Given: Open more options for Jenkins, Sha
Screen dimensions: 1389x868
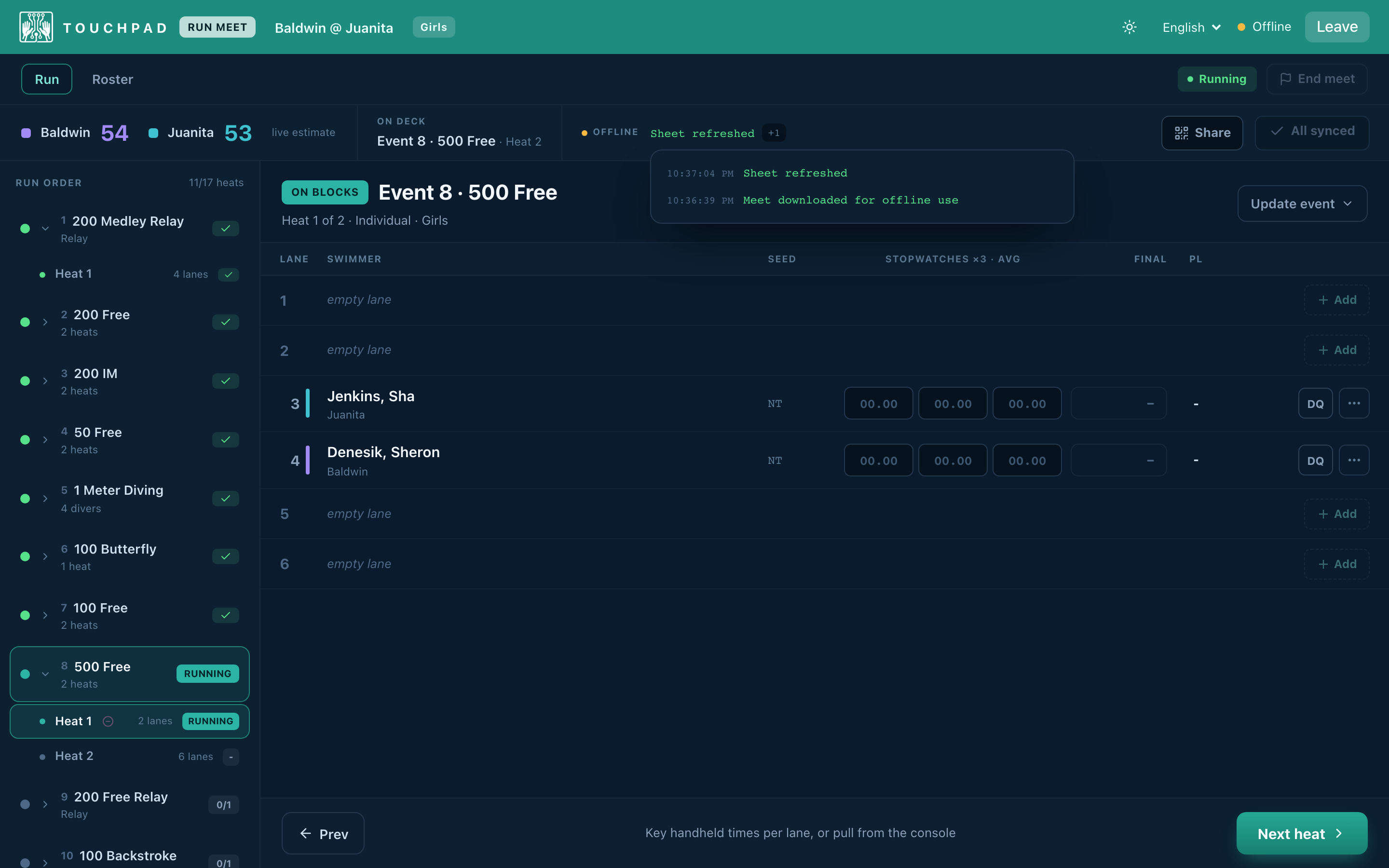Looking at the screenshot, I should pyautogui.click(x=1353, y=403).
